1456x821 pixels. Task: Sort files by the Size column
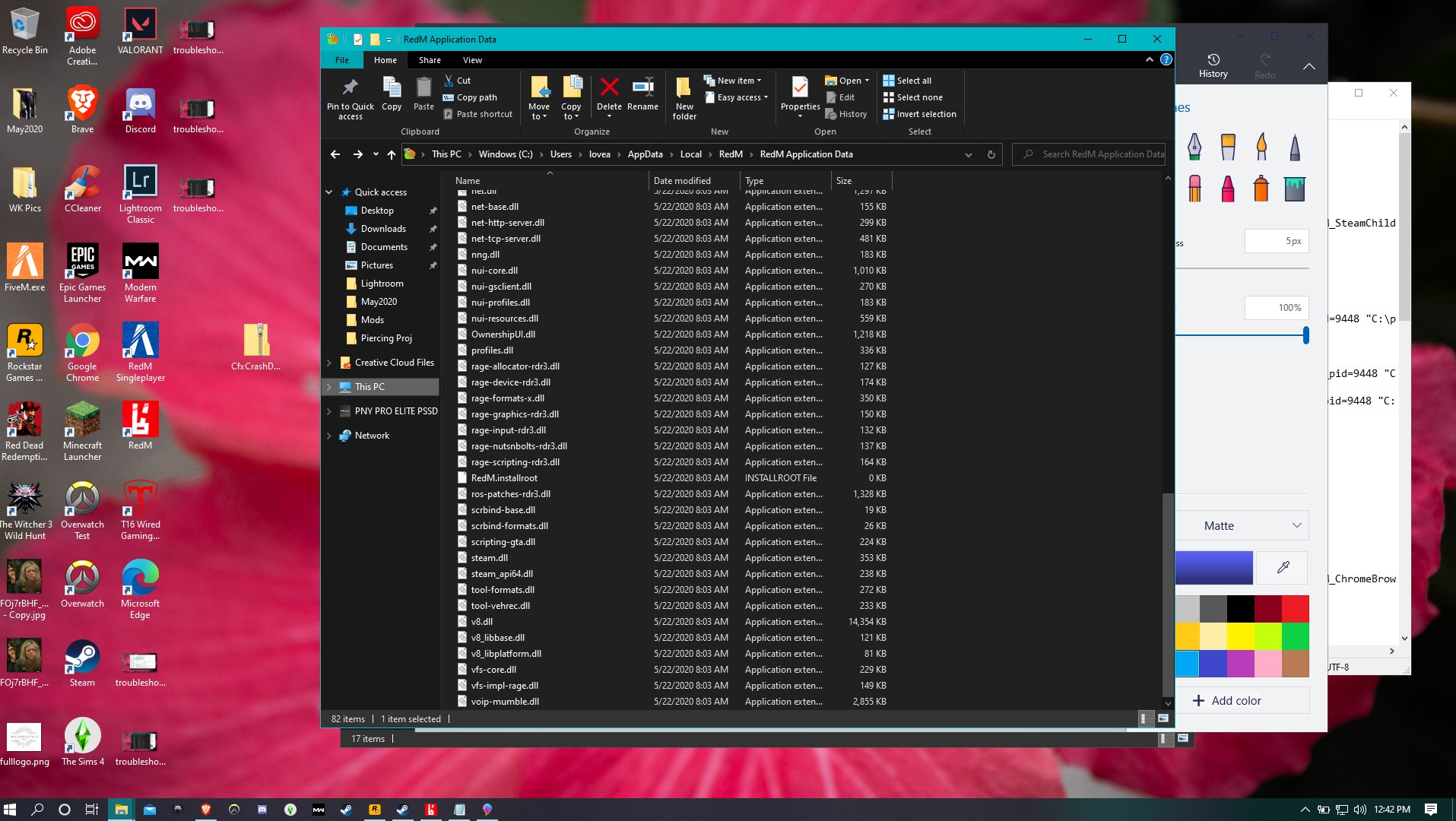pos(861,181)
